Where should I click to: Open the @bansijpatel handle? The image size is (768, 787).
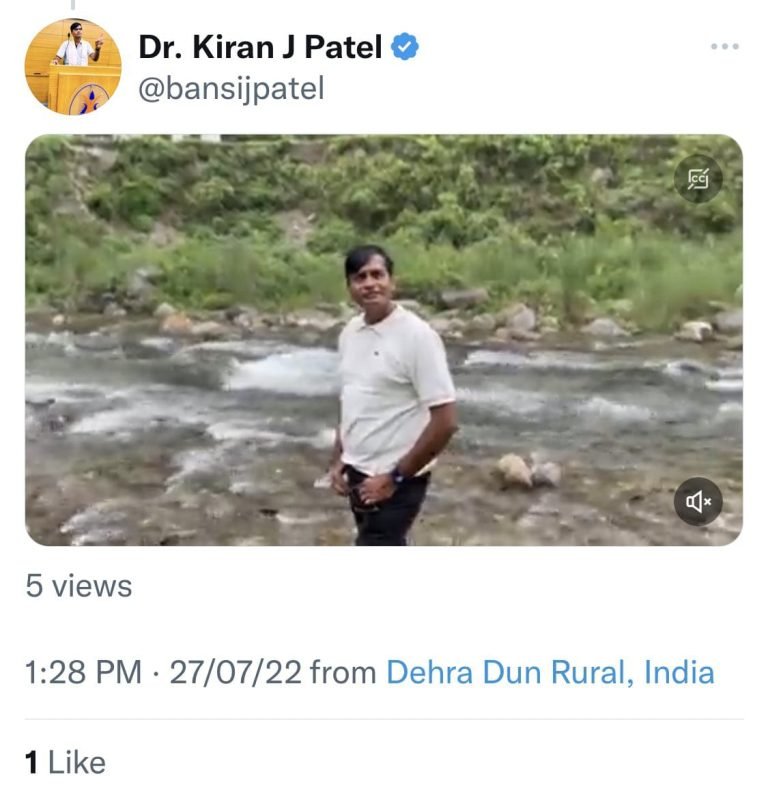click(x=231, y=89)
